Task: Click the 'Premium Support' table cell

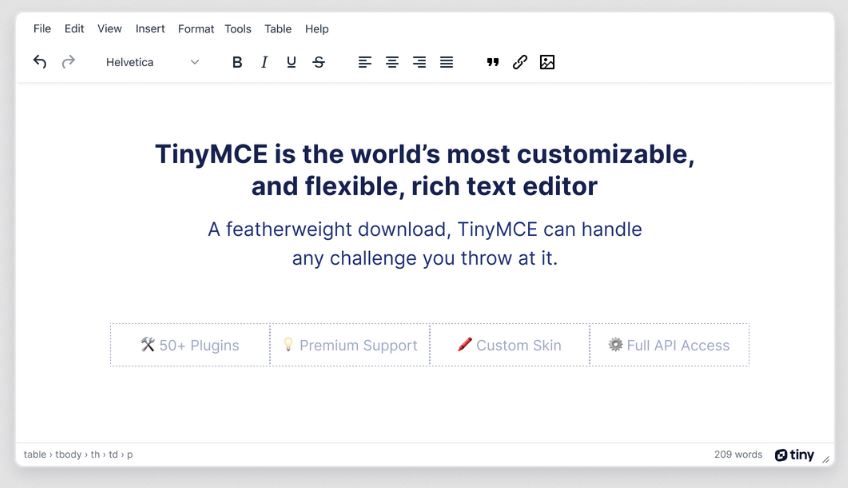Action: pos(350,345)
